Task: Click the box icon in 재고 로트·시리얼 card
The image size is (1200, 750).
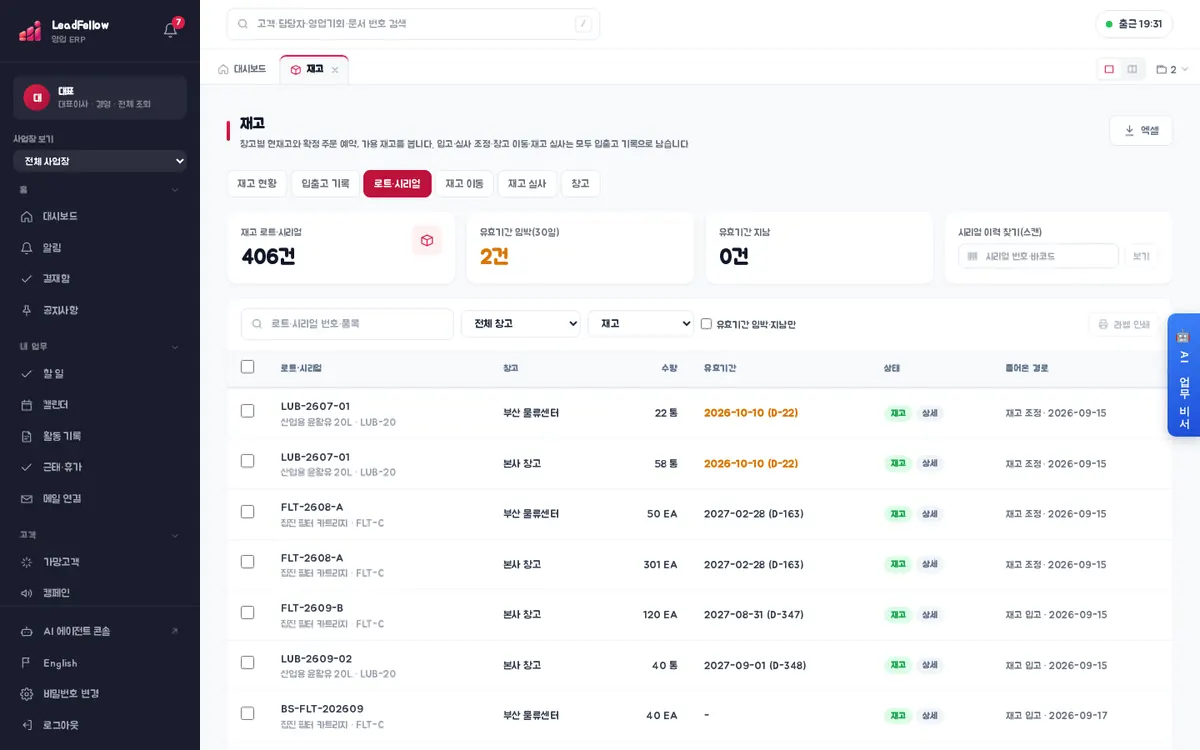Action: 427,240
